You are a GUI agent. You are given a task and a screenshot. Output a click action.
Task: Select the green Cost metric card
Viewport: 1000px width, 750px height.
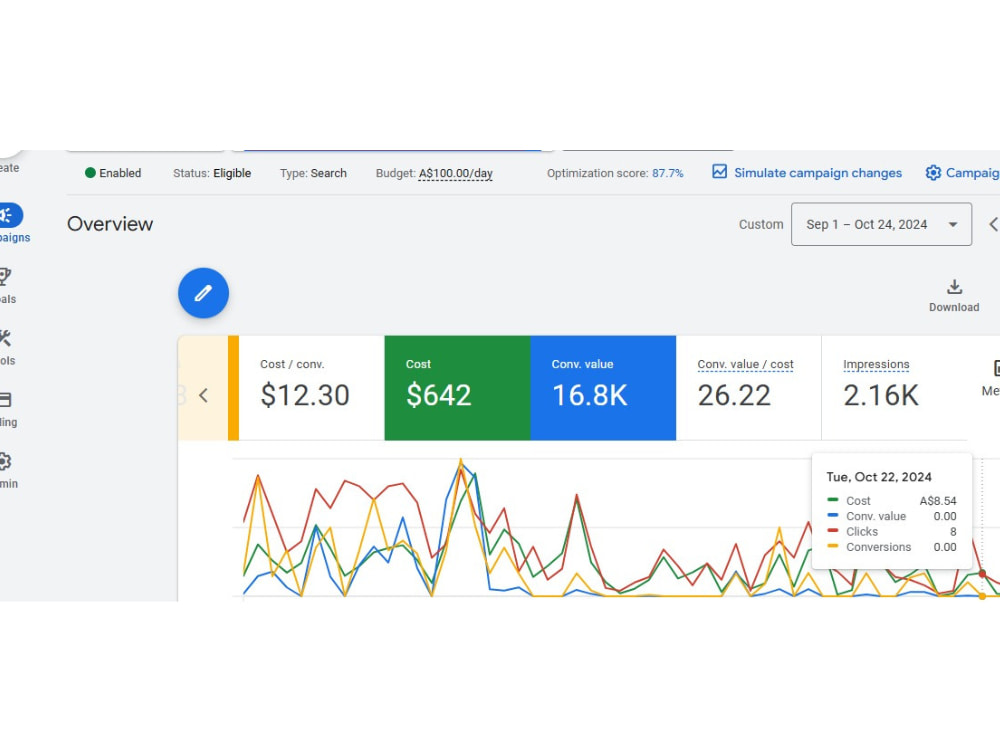point(457,388)
